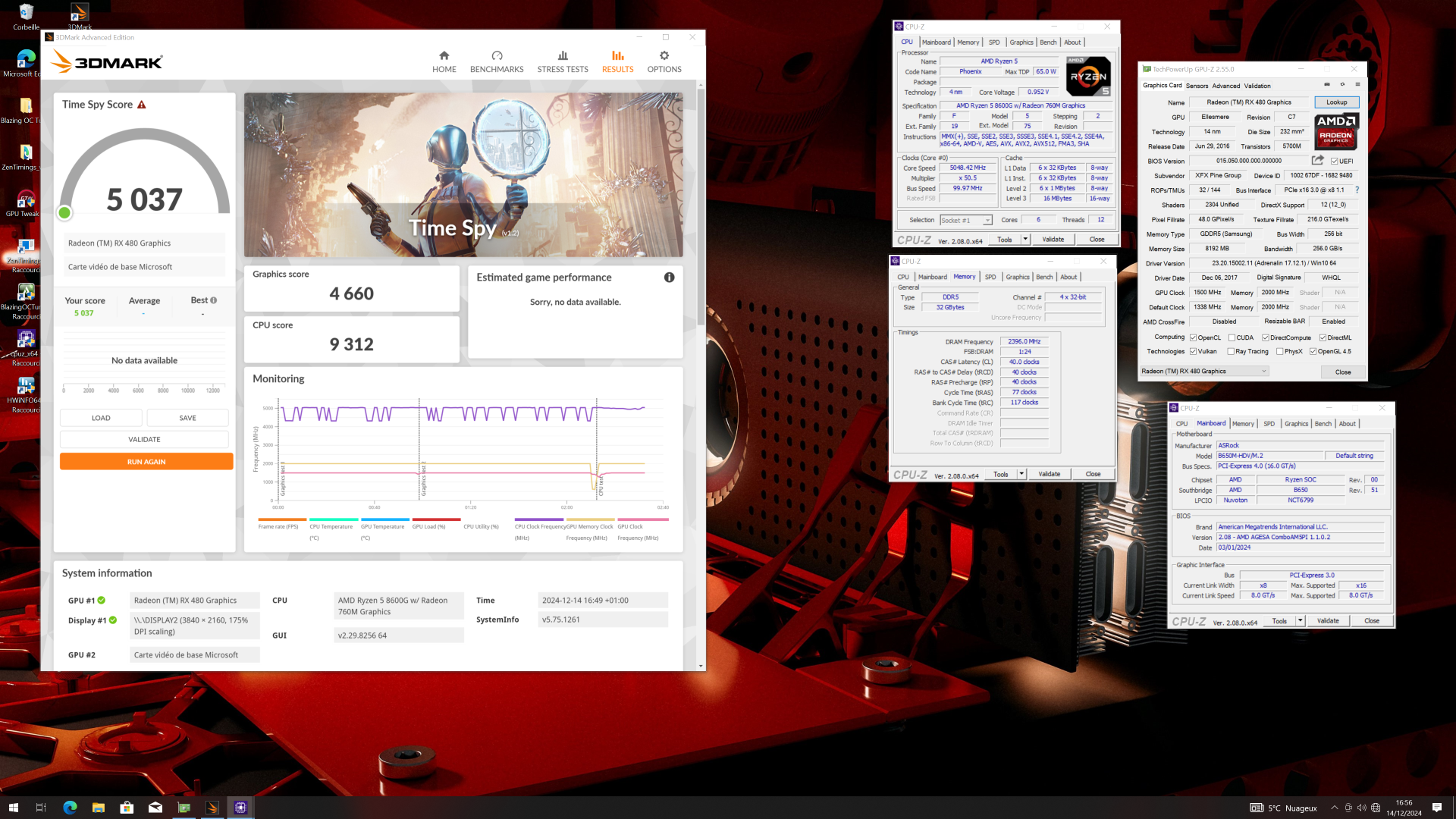Open GPU-Z hamburger menu icon
The width and height of the screenshot is (1456, 819).
(1357, 84)
